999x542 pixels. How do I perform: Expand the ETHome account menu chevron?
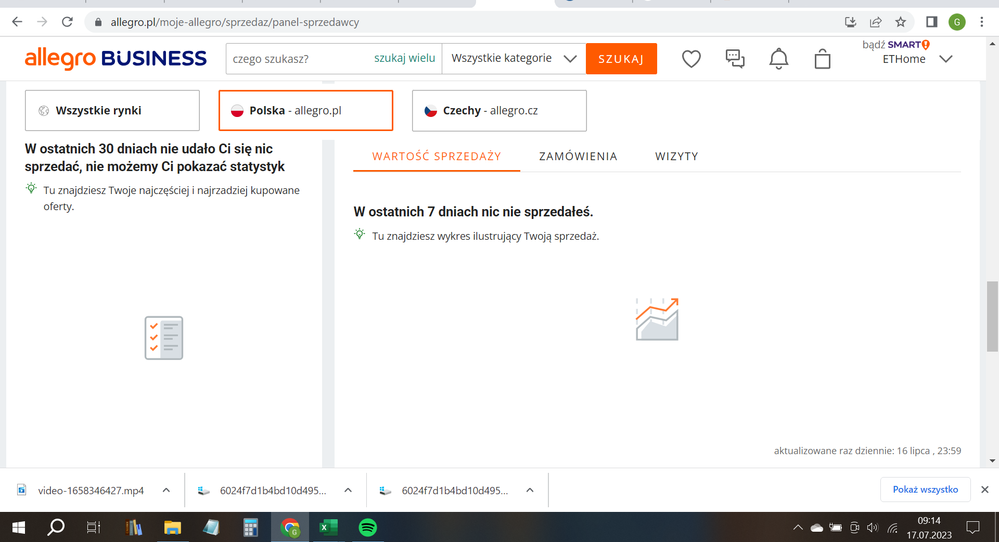coord(946,59)
